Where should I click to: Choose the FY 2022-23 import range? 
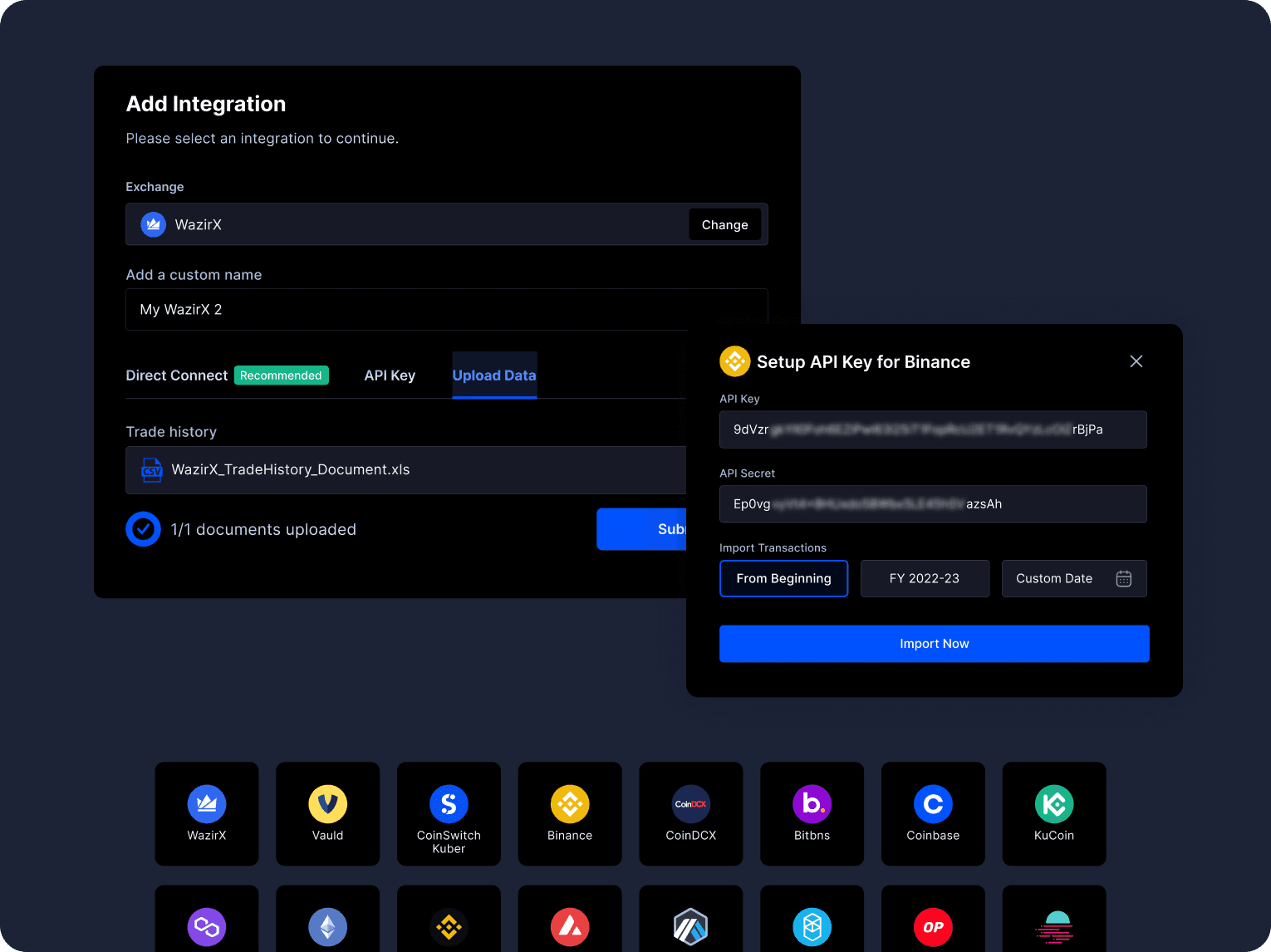tap(925, 578)
